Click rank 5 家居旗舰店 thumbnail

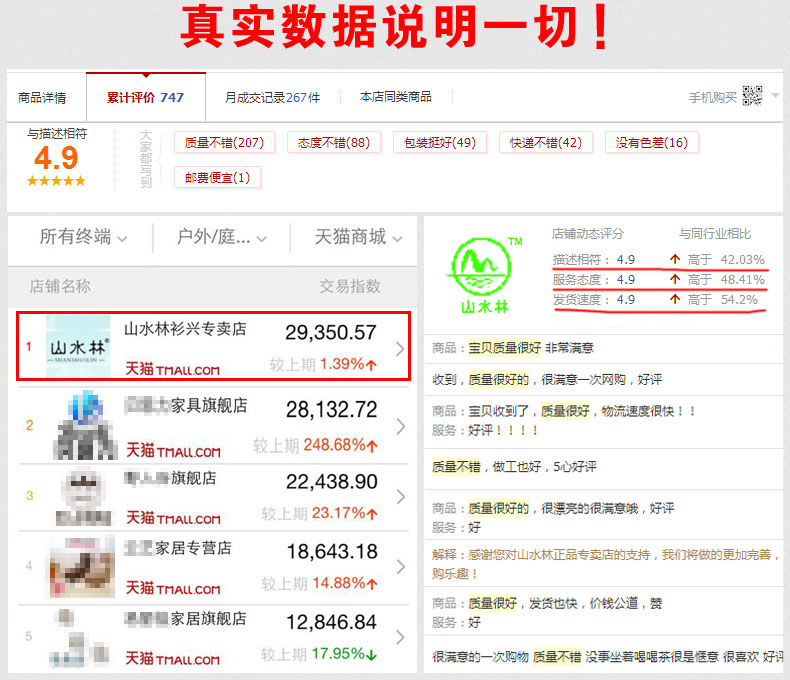(x=79, y=639)
